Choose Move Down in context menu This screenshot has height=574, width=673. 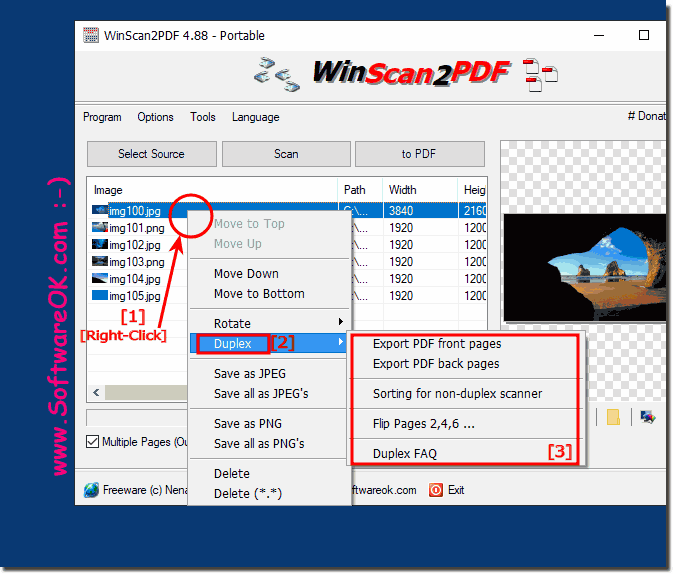[x=269, y=274]
